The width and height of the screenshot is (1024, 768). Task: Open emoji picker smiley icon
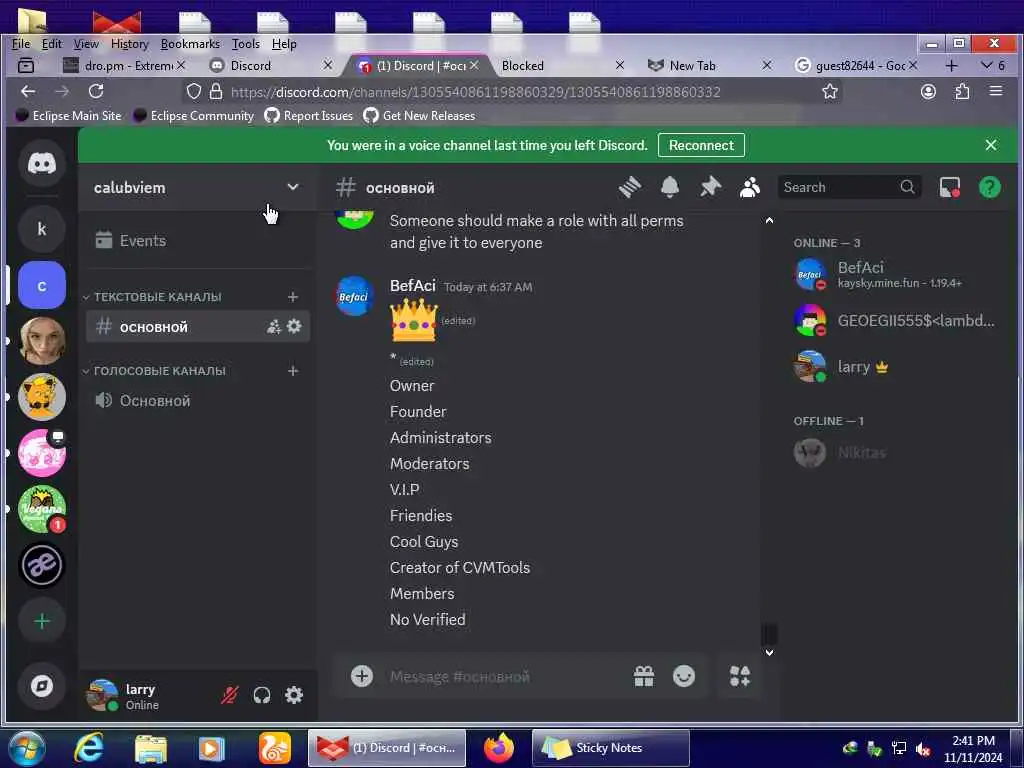pos(684,676)
